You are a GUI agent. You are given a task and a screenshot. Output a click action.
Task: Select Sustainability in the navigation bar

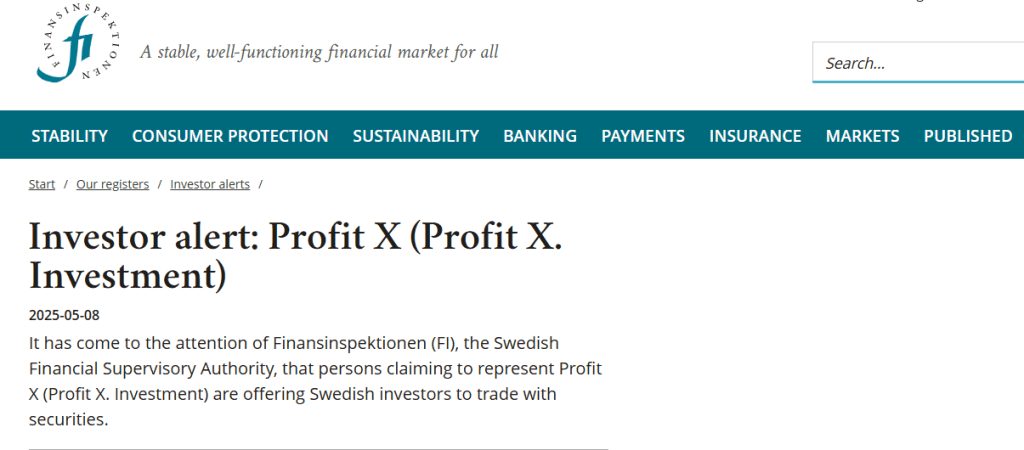click(x=416, y=136)
